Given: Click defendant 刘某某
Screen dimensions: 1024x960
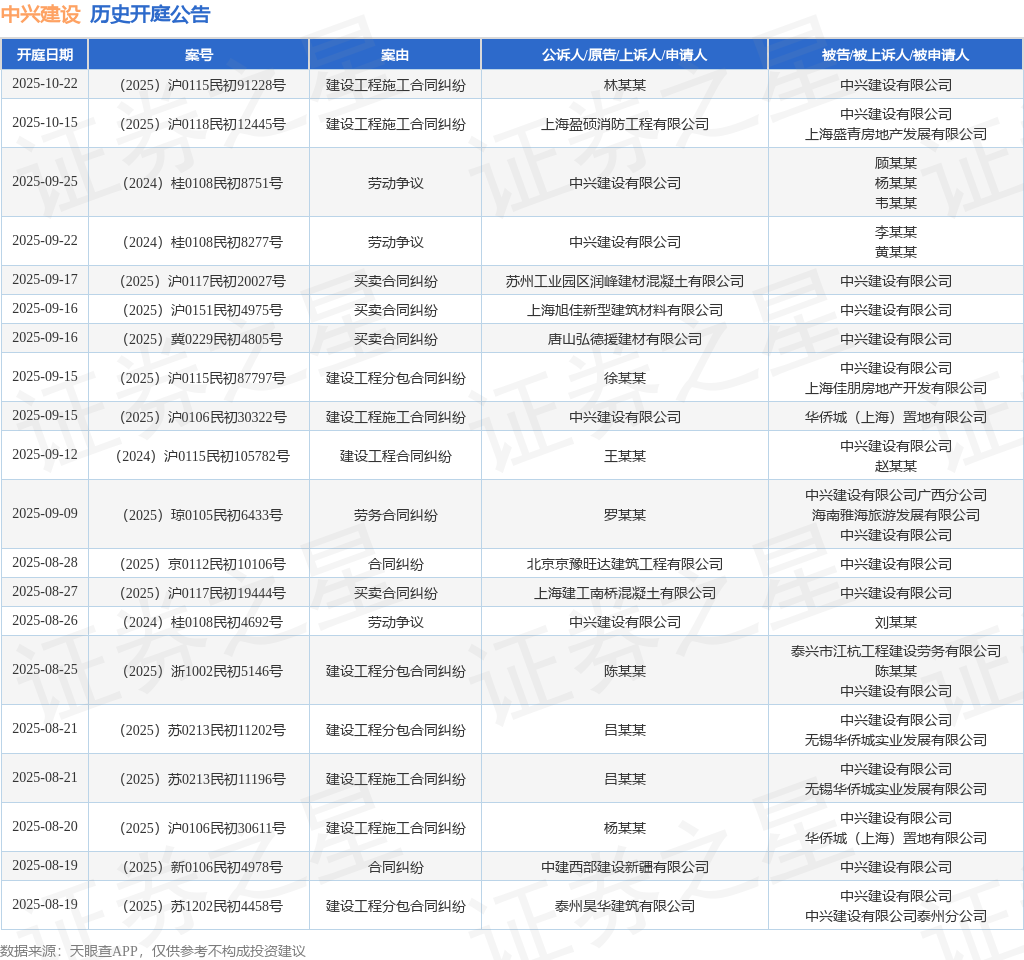Looking at the screenshot, I should (895, 622).
